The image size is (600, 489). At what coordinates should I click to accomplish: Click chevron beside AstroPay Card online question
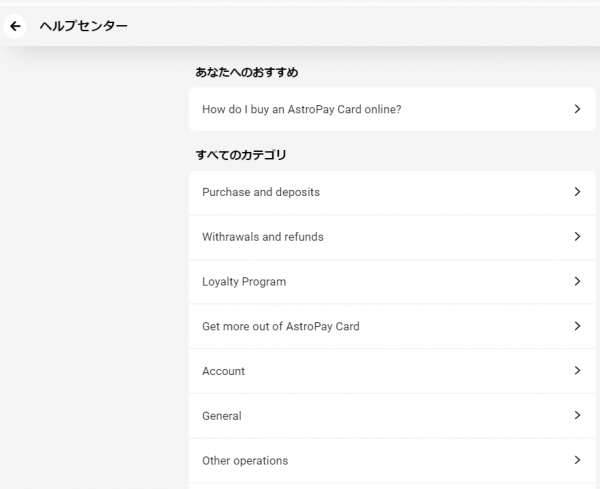(x=577, y=109)
